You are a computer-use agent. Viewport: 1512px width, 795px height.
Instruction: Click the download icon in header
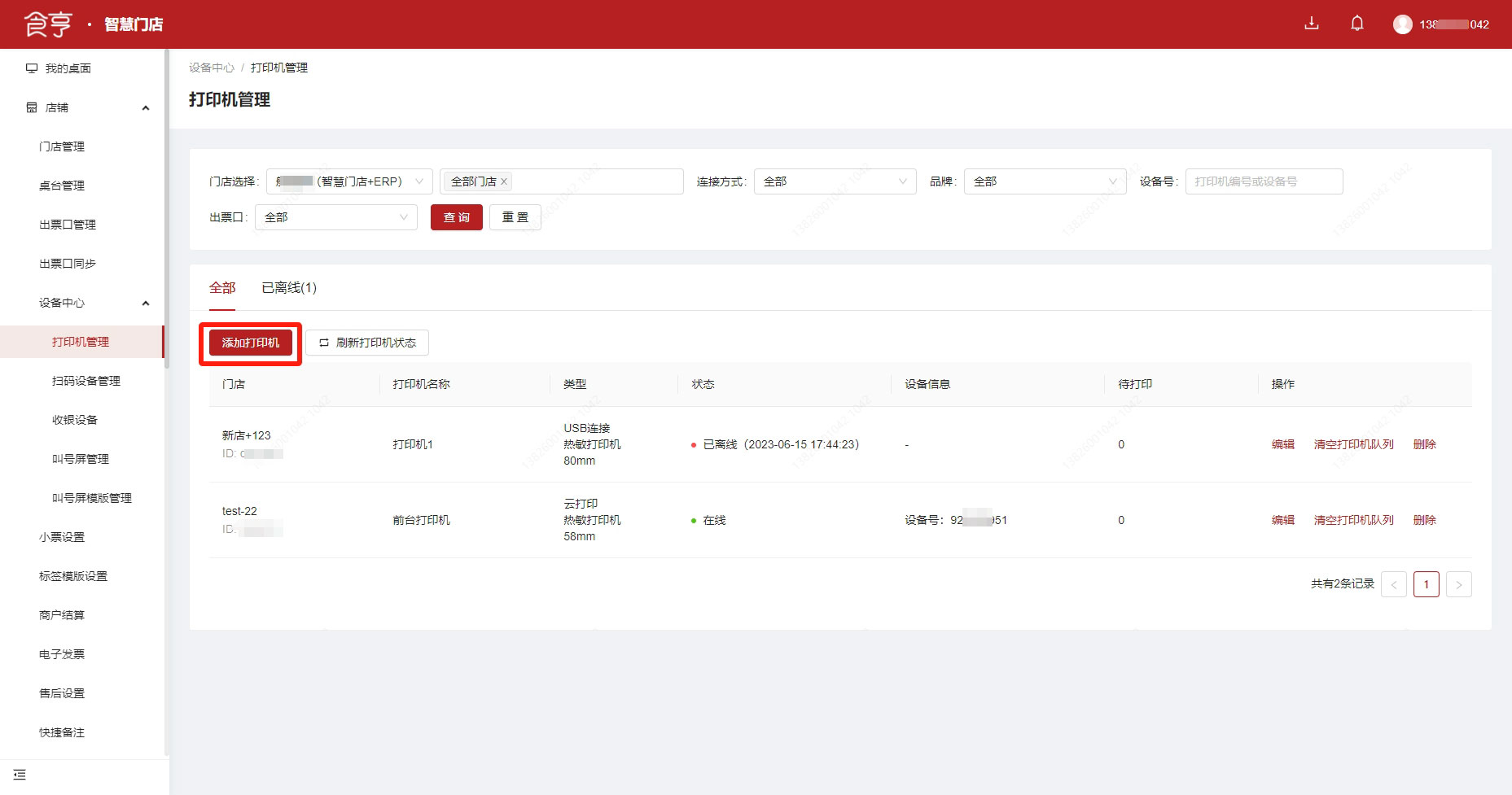point(1311,24)
